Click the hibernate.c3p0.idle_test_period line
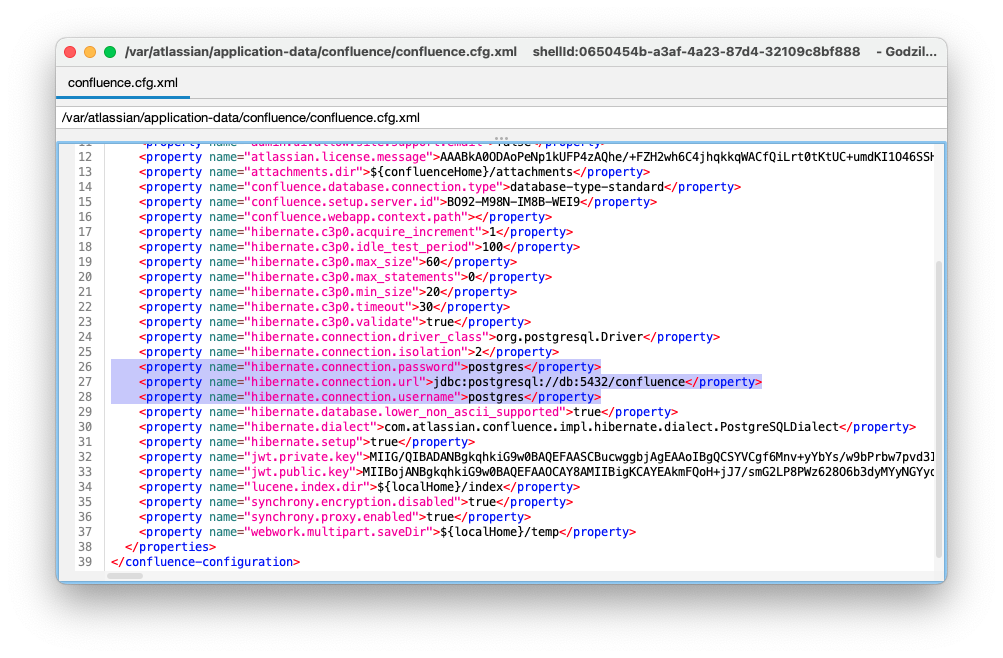 (x=359, y=247)
